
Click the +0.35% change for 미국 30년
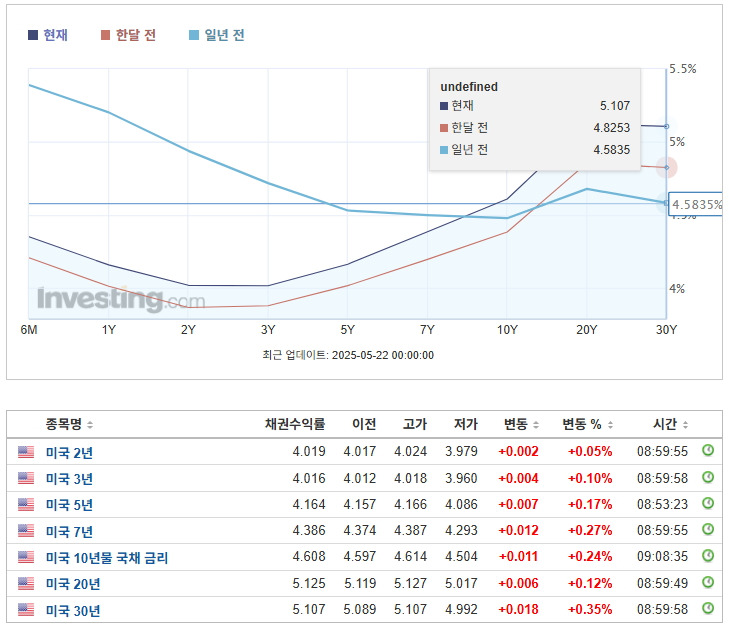pyautogui.click(x=590, y=609)
